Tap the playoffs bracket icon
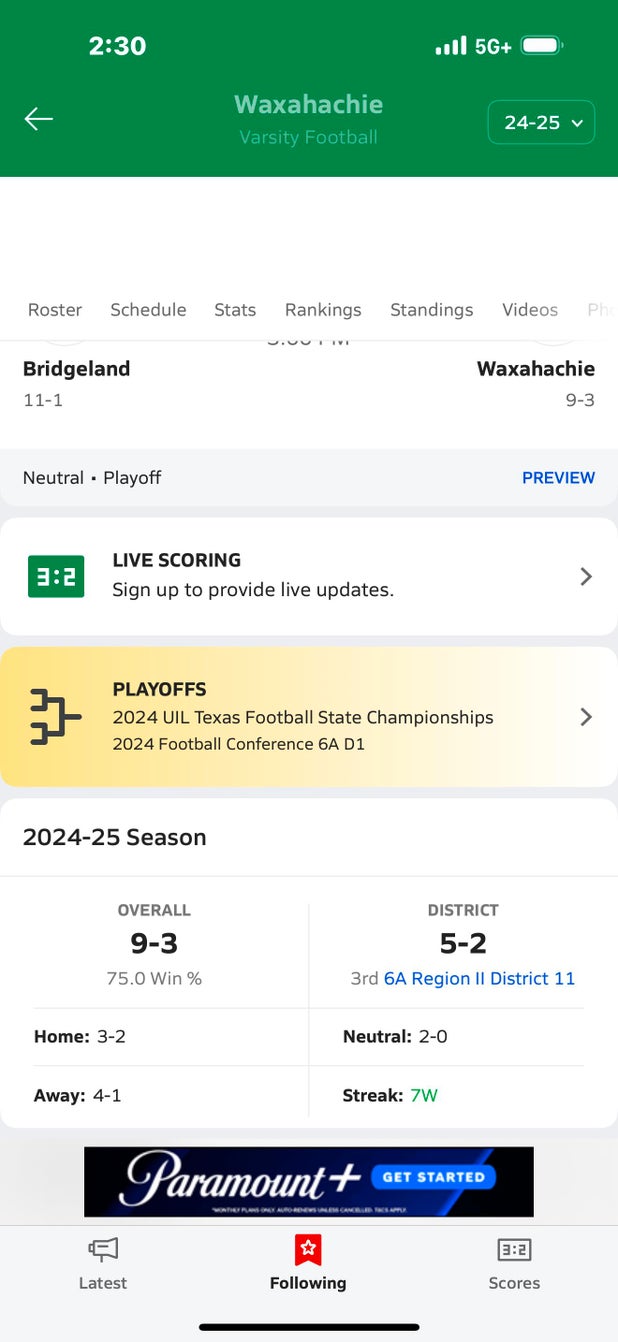 tap(55, 716)
